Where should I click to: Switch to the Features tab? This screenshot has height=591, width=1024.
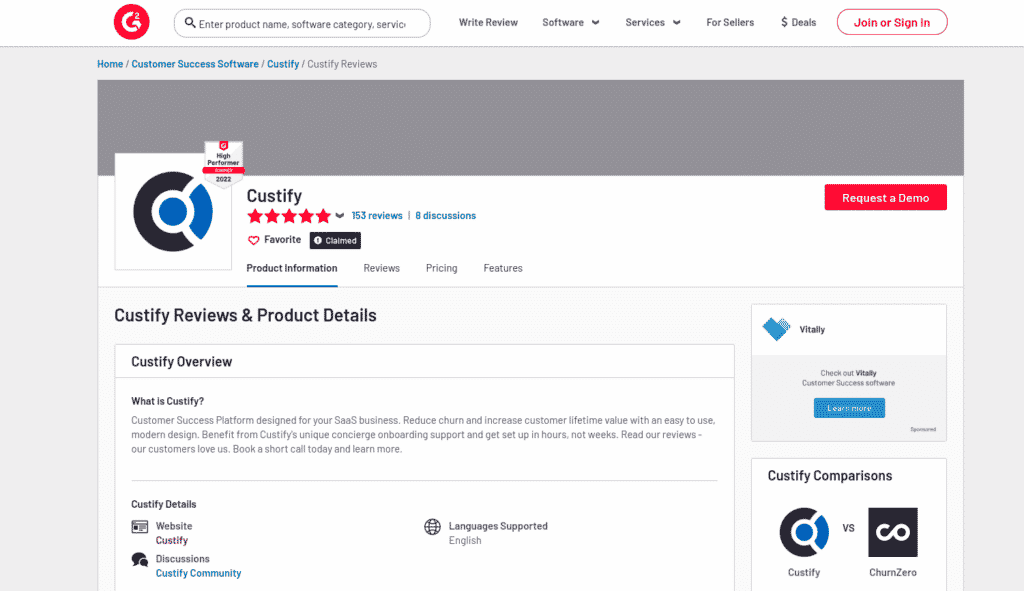point(503,268)
